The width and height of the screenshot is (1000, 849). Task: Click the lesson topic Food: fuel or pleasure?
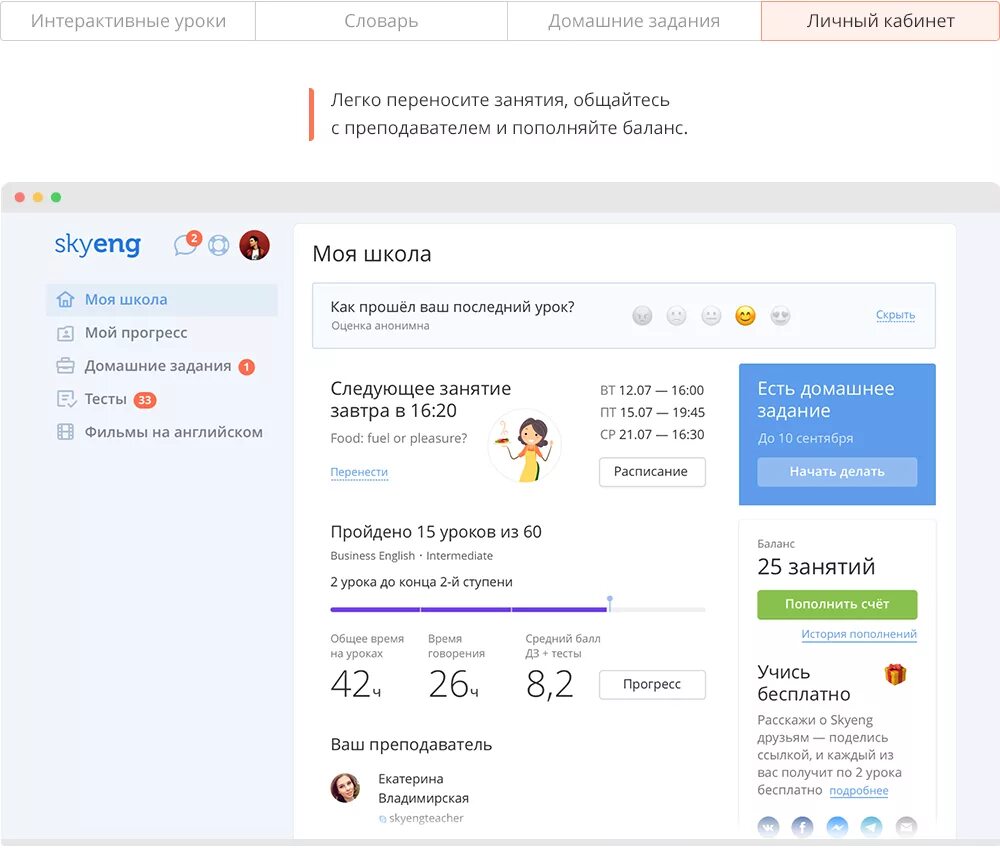(x=399, y=439)
